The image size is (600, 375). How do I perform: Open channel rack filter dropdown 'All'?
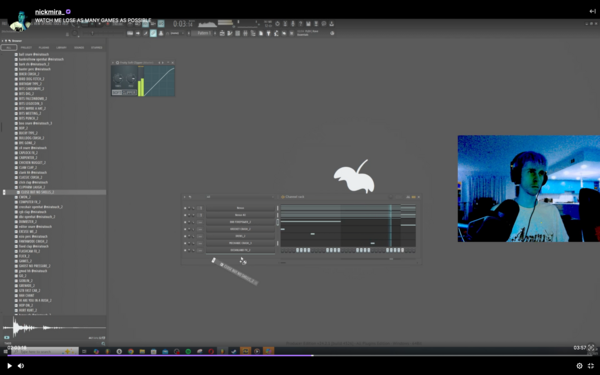[x=240, y=197]
